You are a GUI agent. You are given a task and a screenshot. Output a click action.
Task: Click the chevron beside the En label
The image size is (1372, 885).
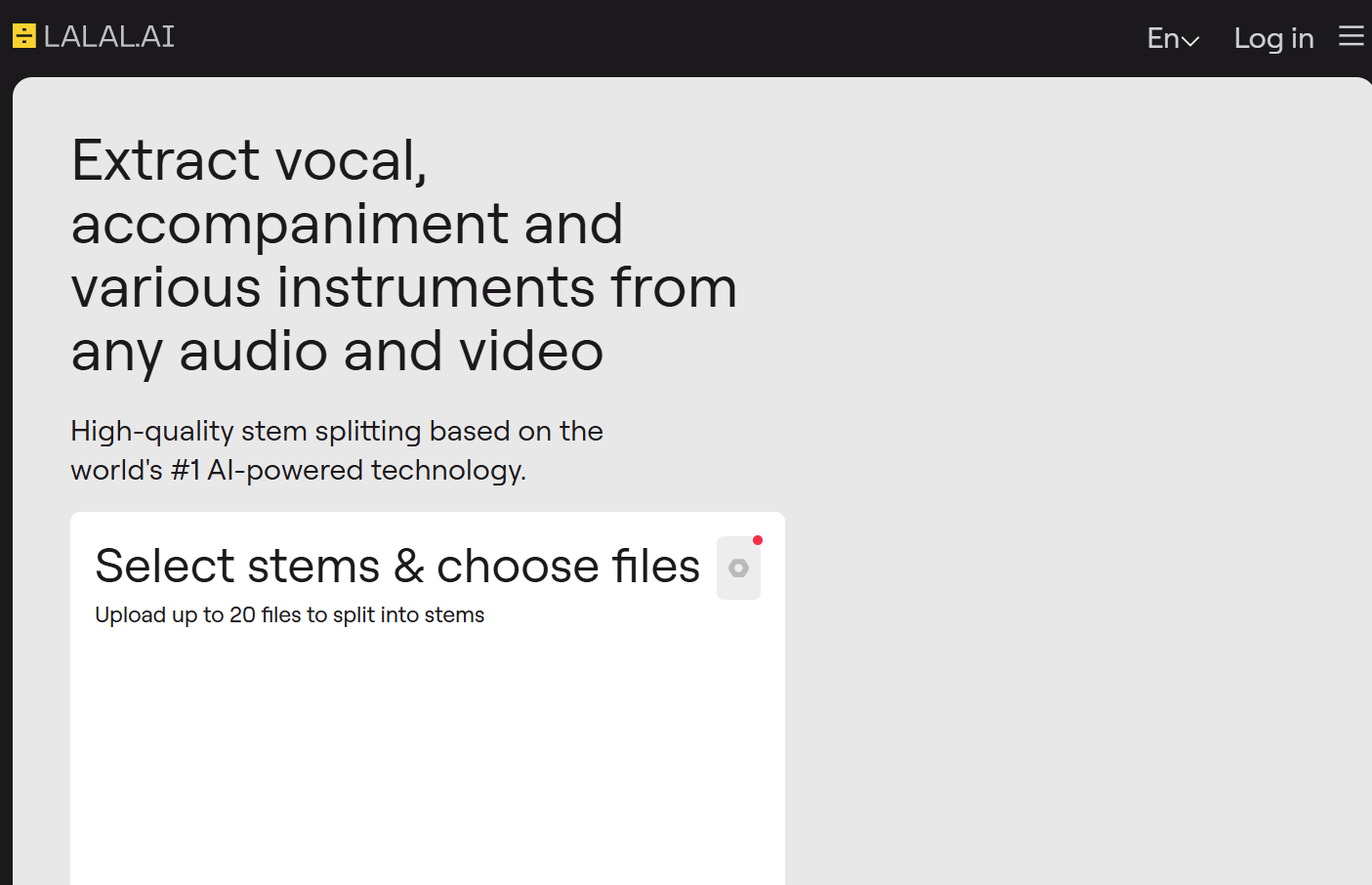pos(1190,41)
